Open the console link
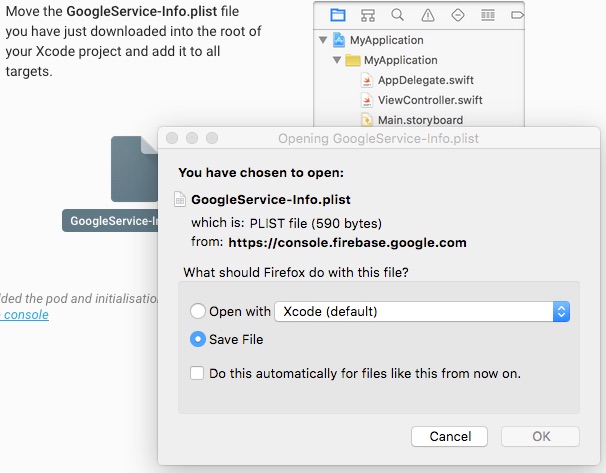 click(x=25, y=315)
